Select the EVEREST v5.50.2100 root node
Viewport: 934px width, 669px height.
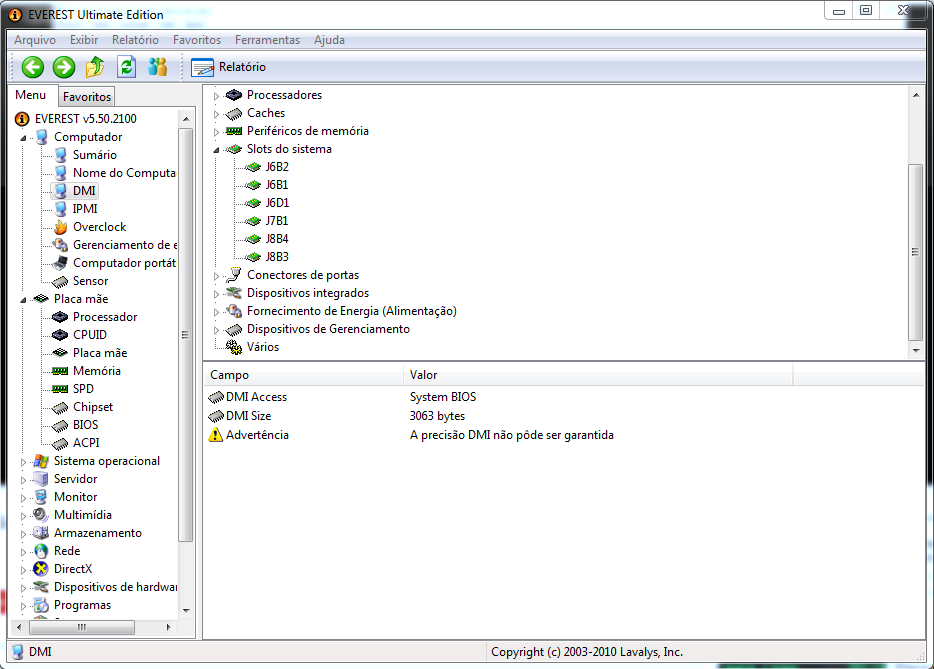tap(86, 119)
